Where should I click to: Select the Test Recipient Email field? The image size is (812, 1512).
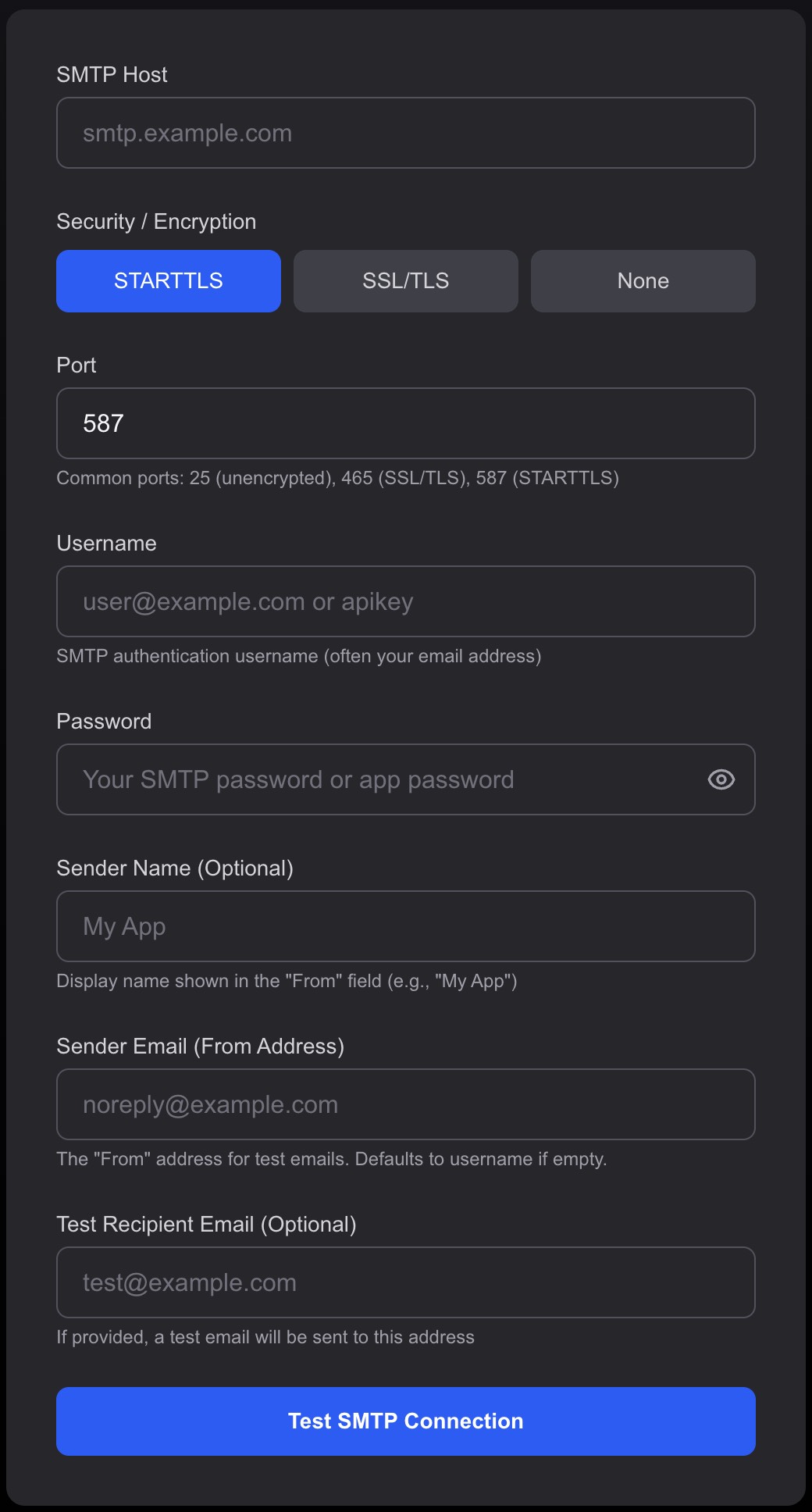pyautogui.click(x=406, y=1282)
